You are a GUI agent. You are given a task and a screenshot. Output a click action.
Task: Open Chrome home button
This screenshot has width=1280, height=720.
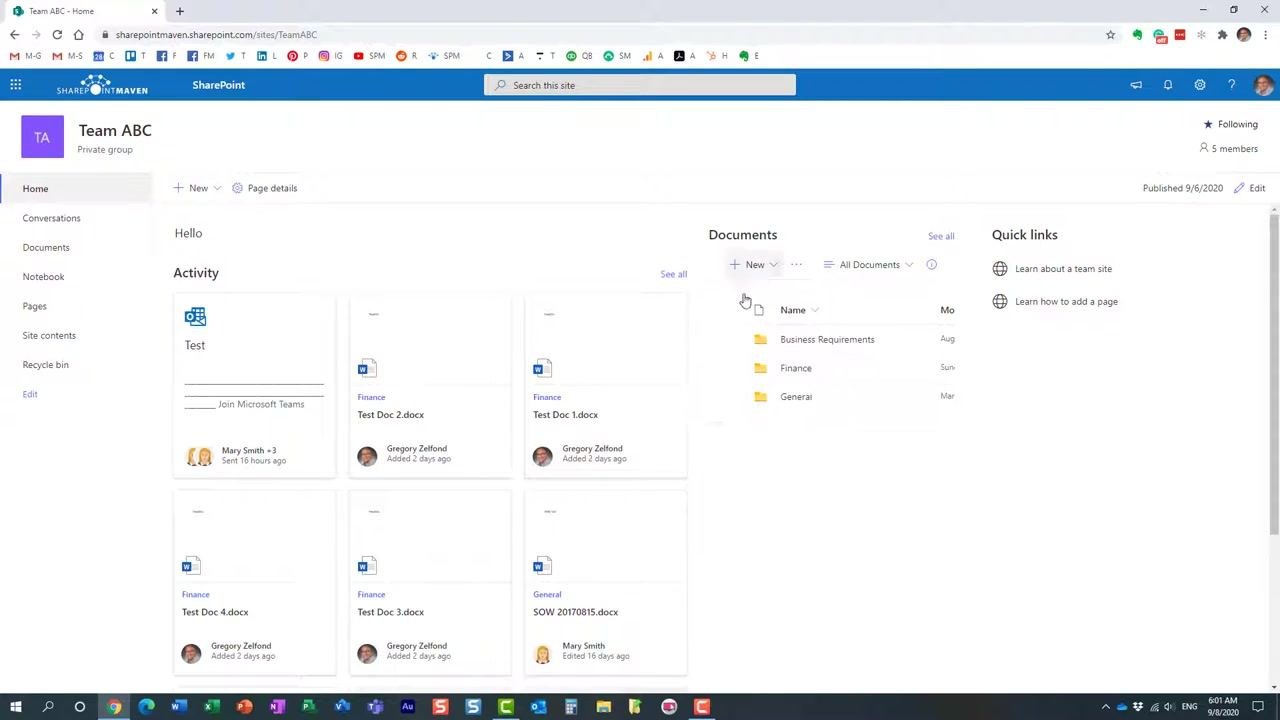(x=78, y=35)
